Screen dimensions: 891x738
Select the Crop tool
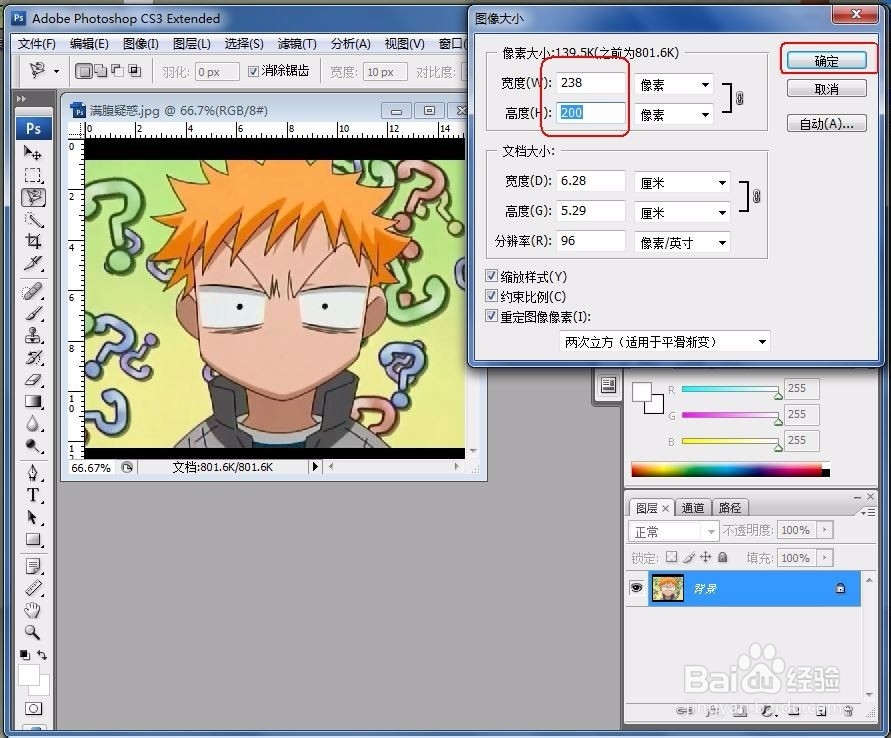tap(32, 241)
